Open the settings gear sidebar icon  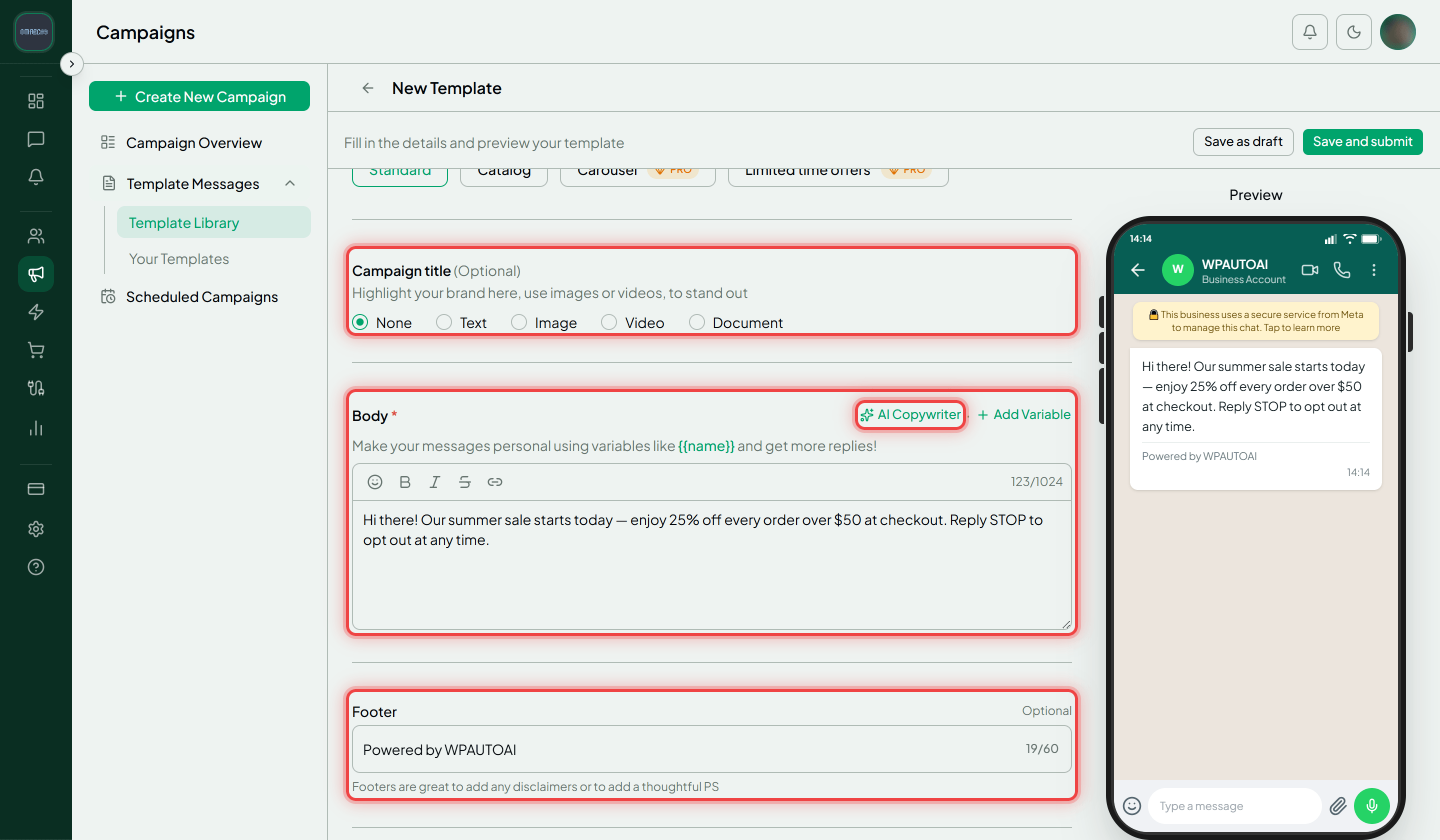coord(35,528)
